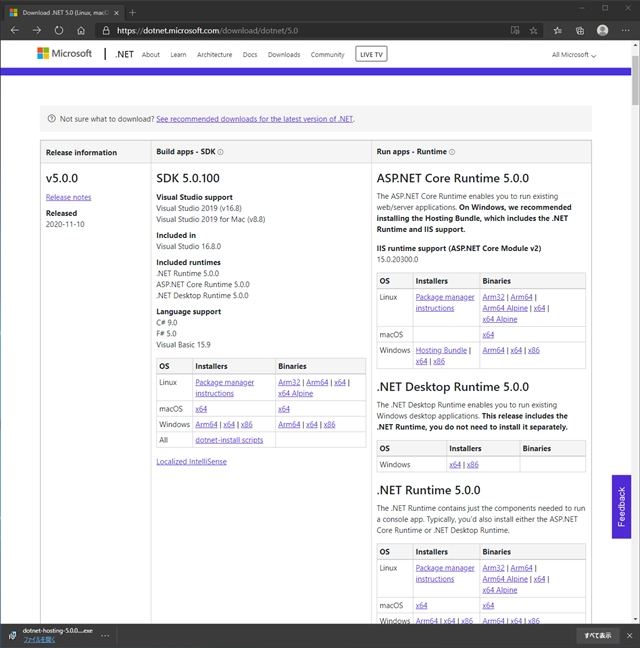
Task: Go back with the browser back arrow
Action: coord(15,30)
